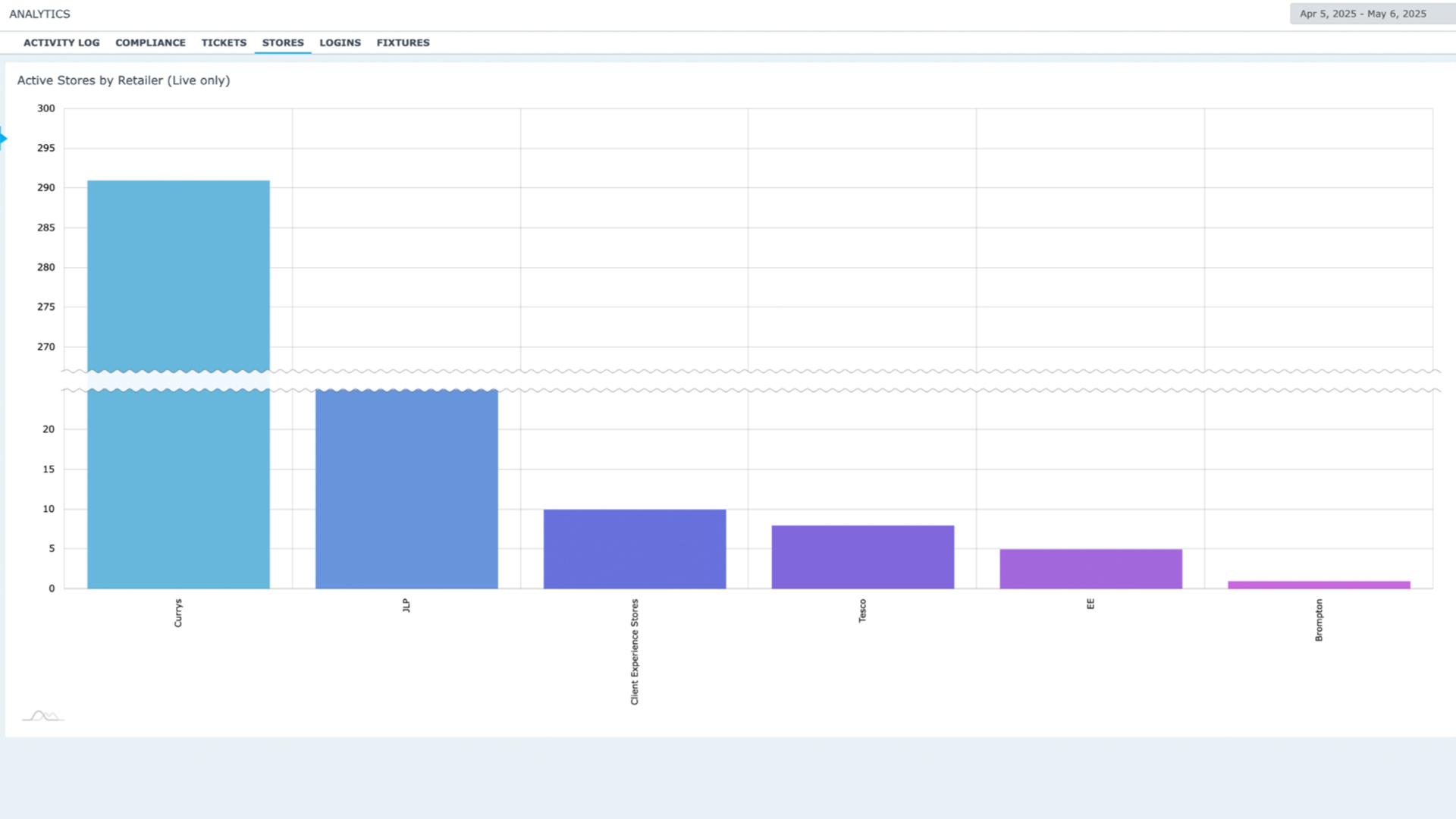
Task: Open the Fixtures tab
Action: point(403,42)
